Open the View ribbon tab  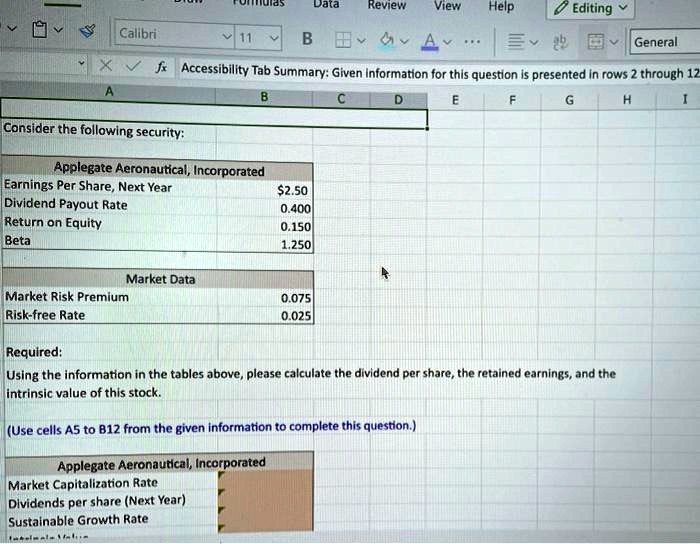click(447, 6)
